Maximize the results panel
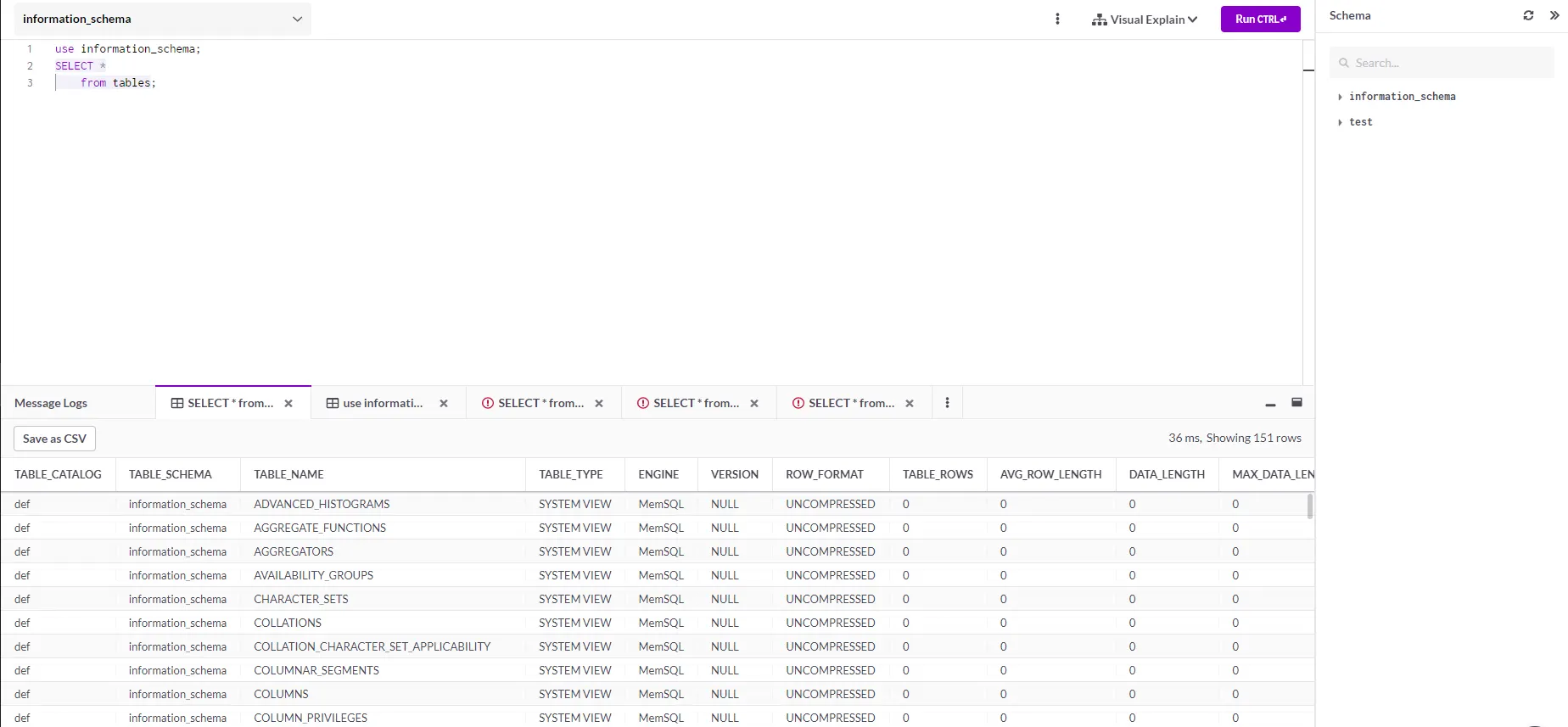 coord(1296,403)
